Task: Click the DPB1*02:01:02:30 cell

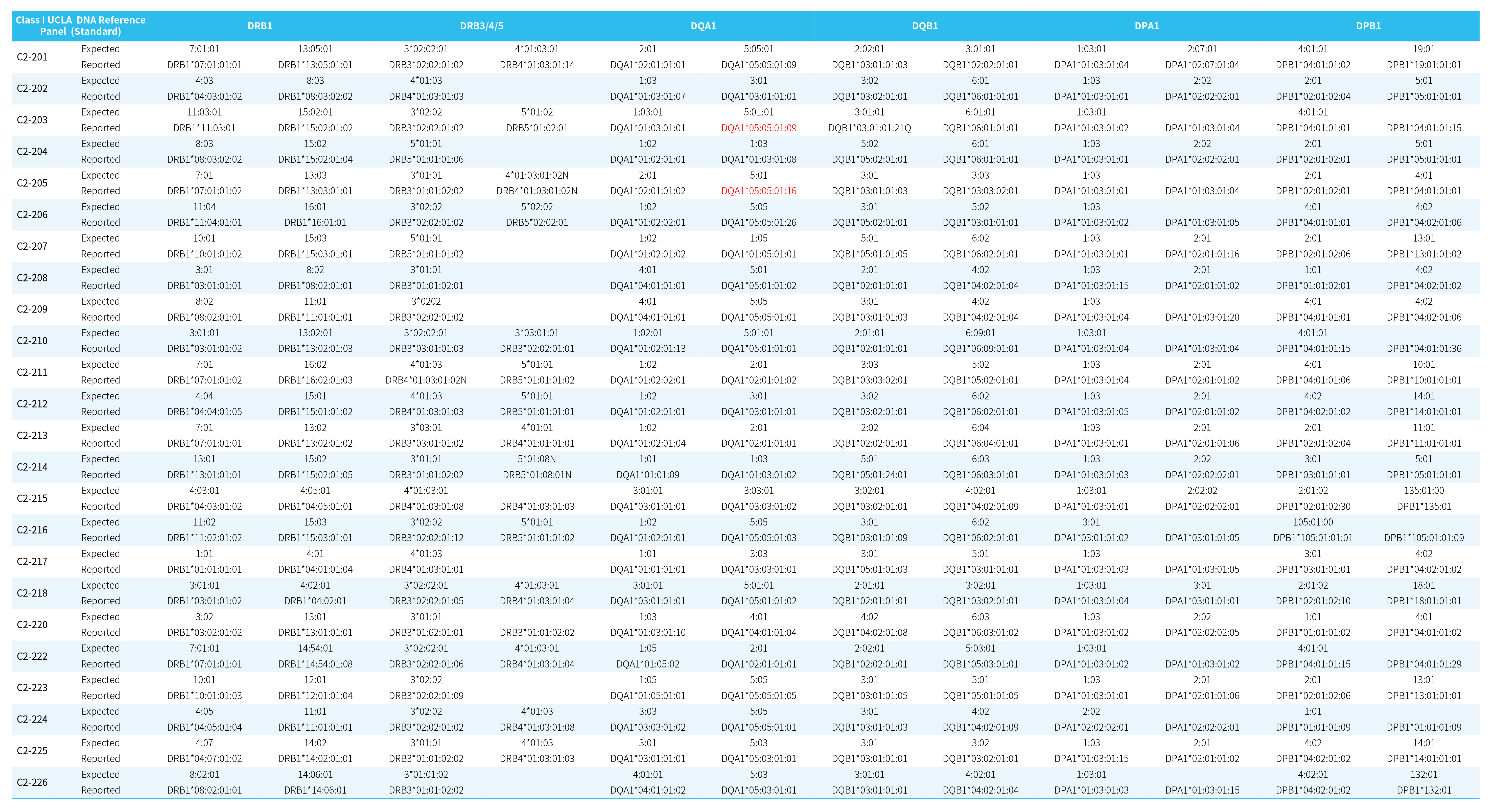Action: 1313,506
